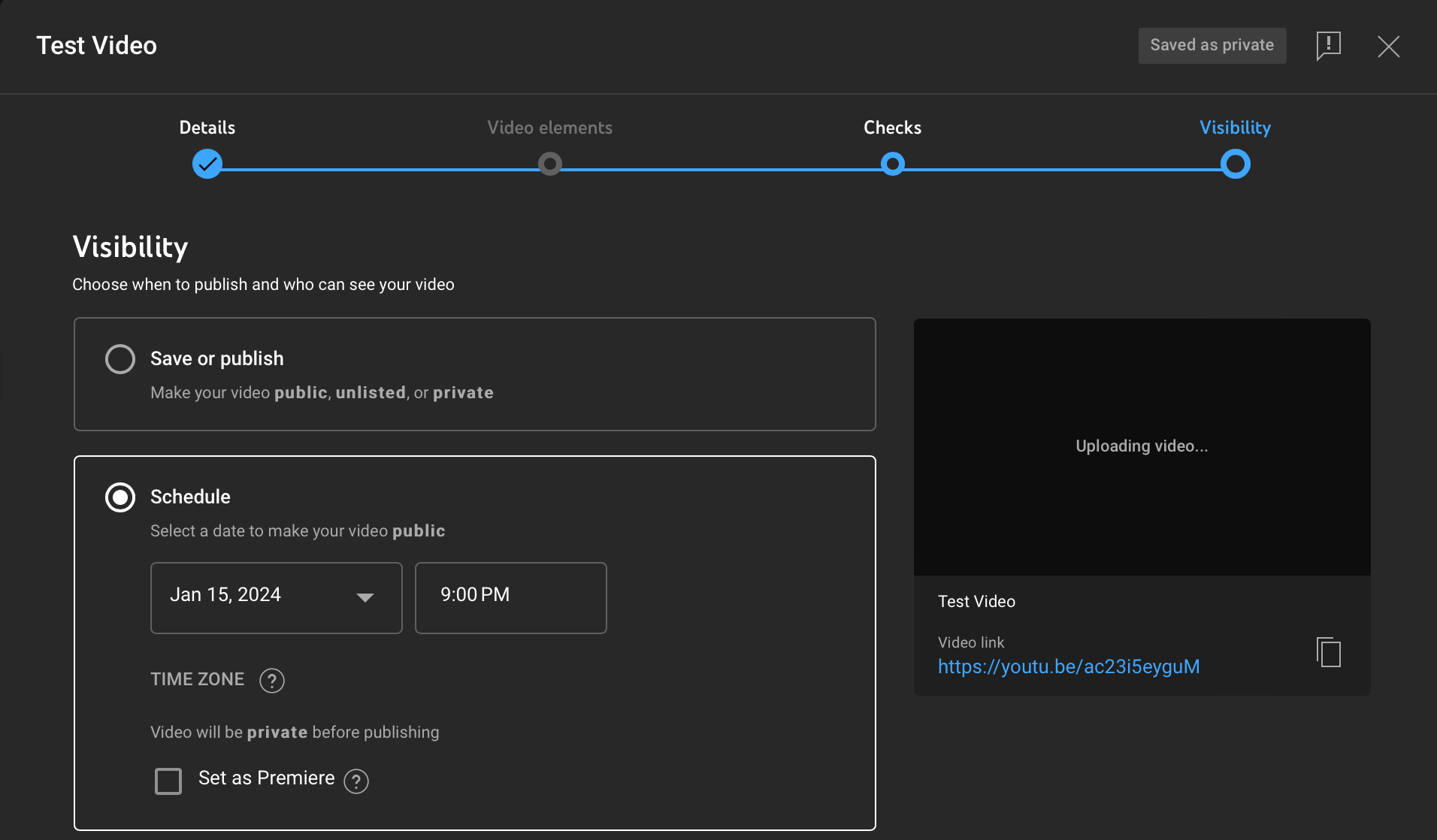Switch to the Checks tab
The height and width of the screenshot is (840, 1437).
(x=892, y=128)
